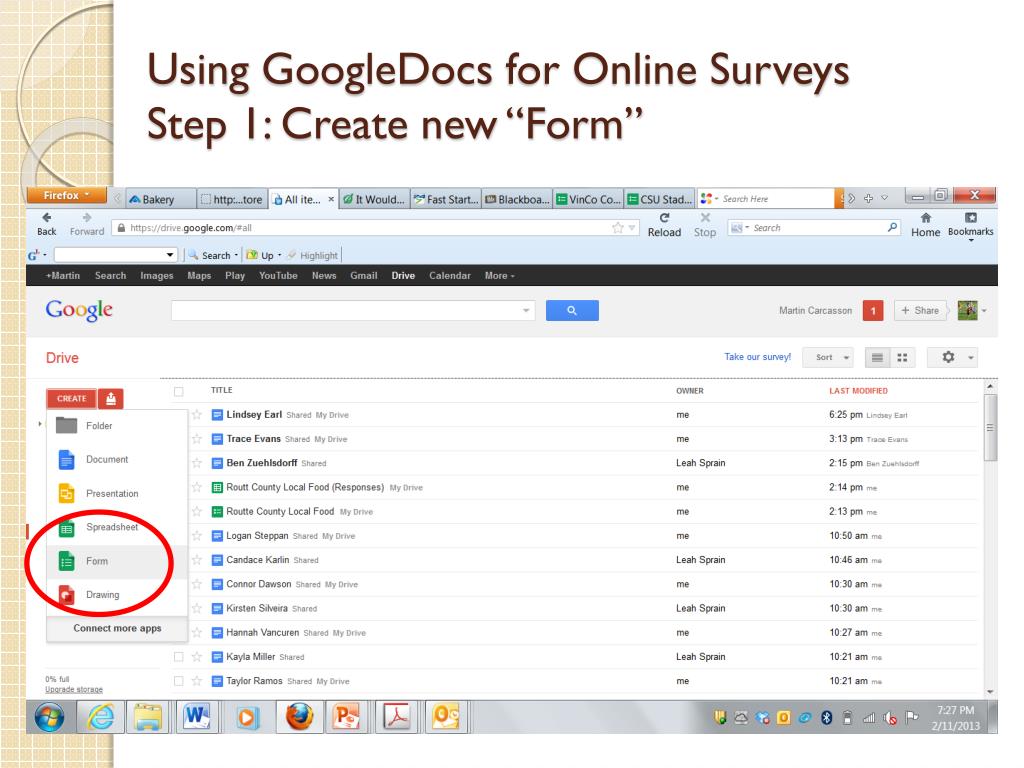Bookmark this page with the star
The height and width of the screenshot is (768, 1024).
click(x=618, y=228)
